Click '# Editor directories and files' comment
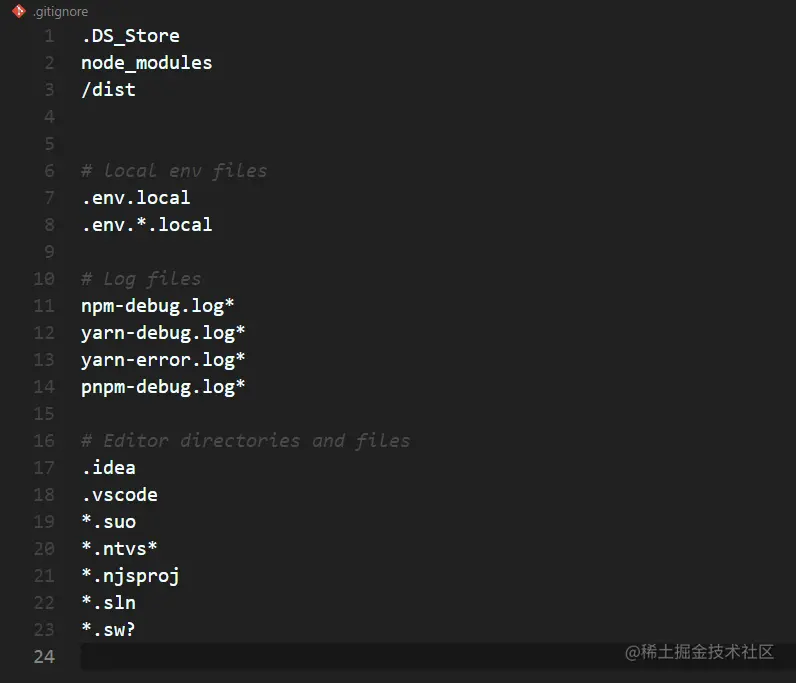 246,441
